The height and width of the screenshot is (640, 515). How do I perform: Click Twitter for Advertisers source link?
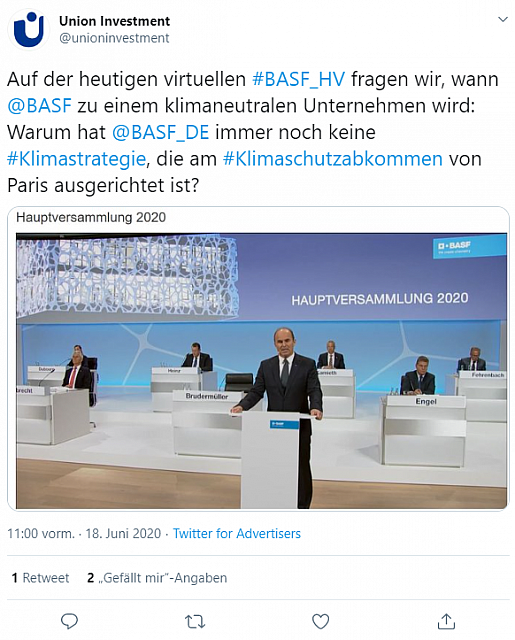pos(237,533)
